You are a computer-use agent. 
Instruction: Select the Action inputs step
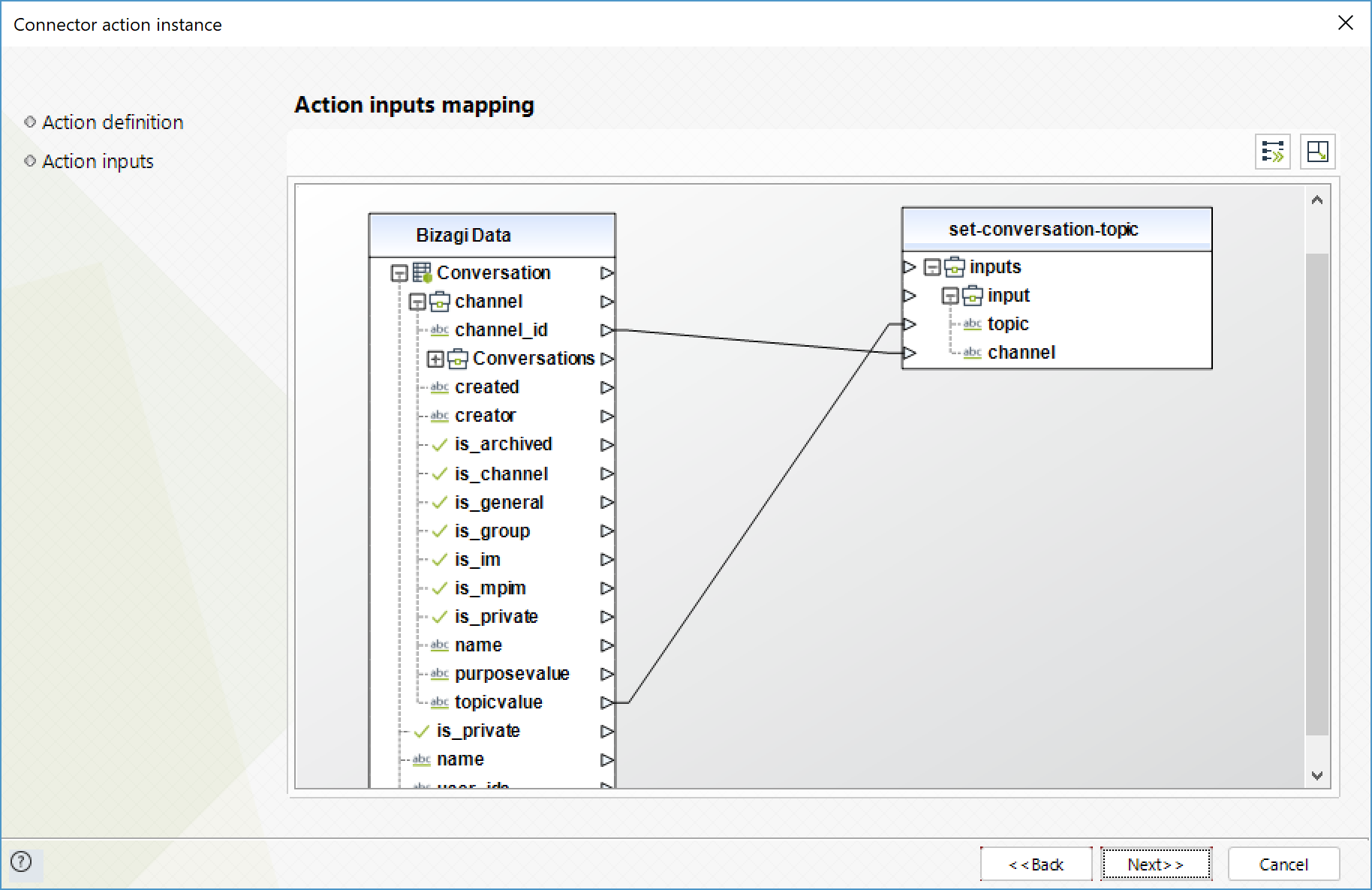(98, 161)
